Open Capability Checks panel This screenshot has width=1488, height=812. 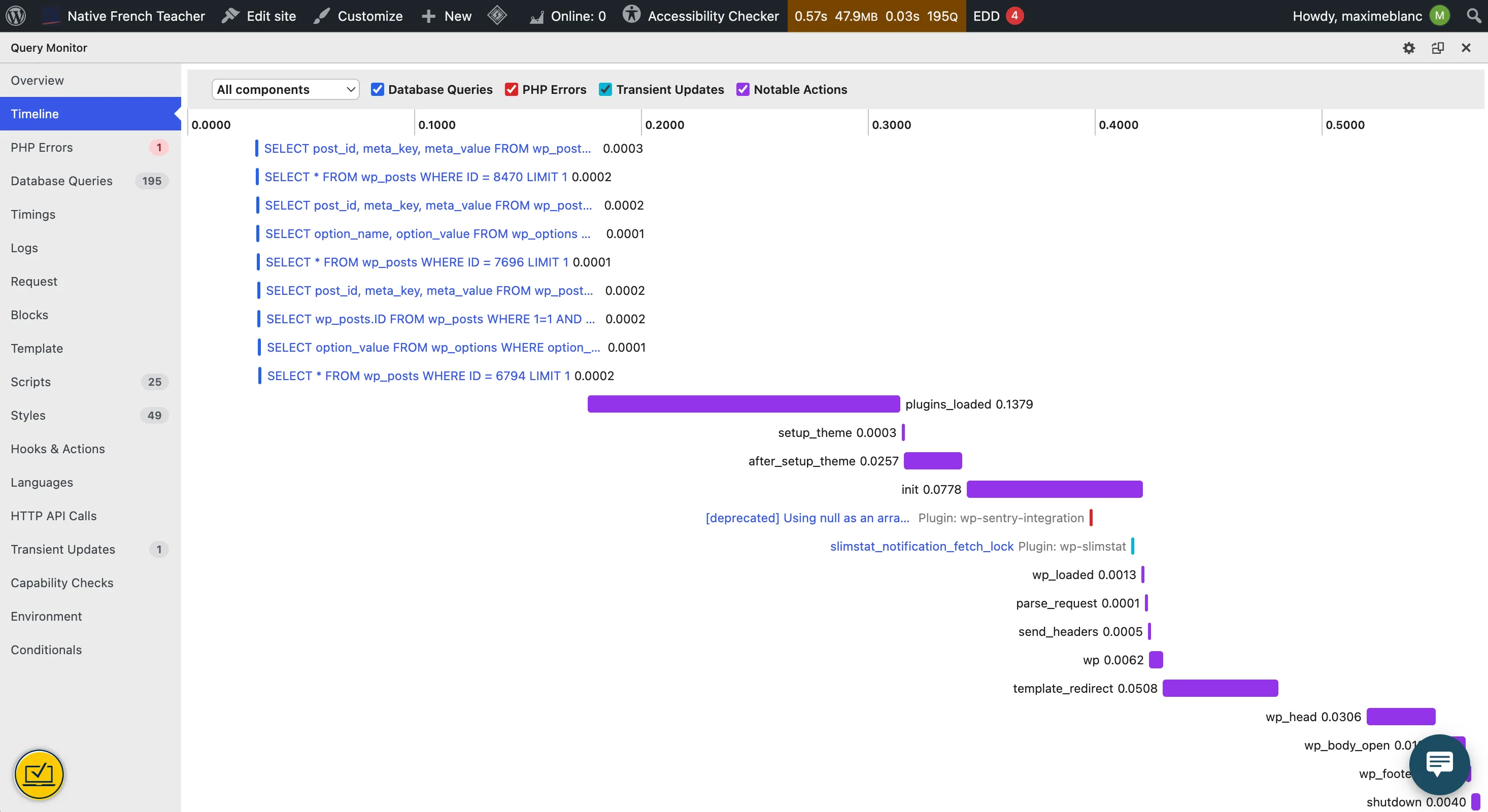pos(90,583)
